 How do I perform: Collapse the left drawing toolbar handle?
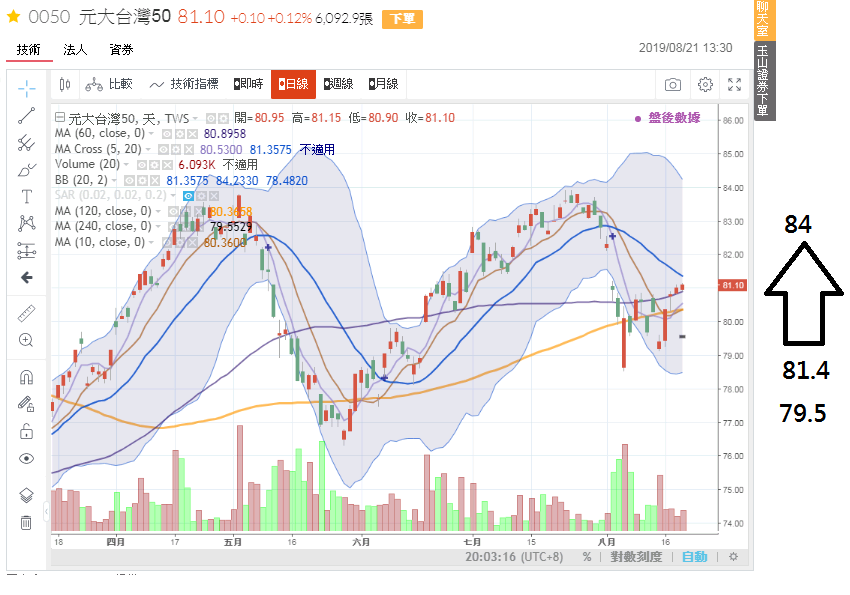(x=47, y=511)
